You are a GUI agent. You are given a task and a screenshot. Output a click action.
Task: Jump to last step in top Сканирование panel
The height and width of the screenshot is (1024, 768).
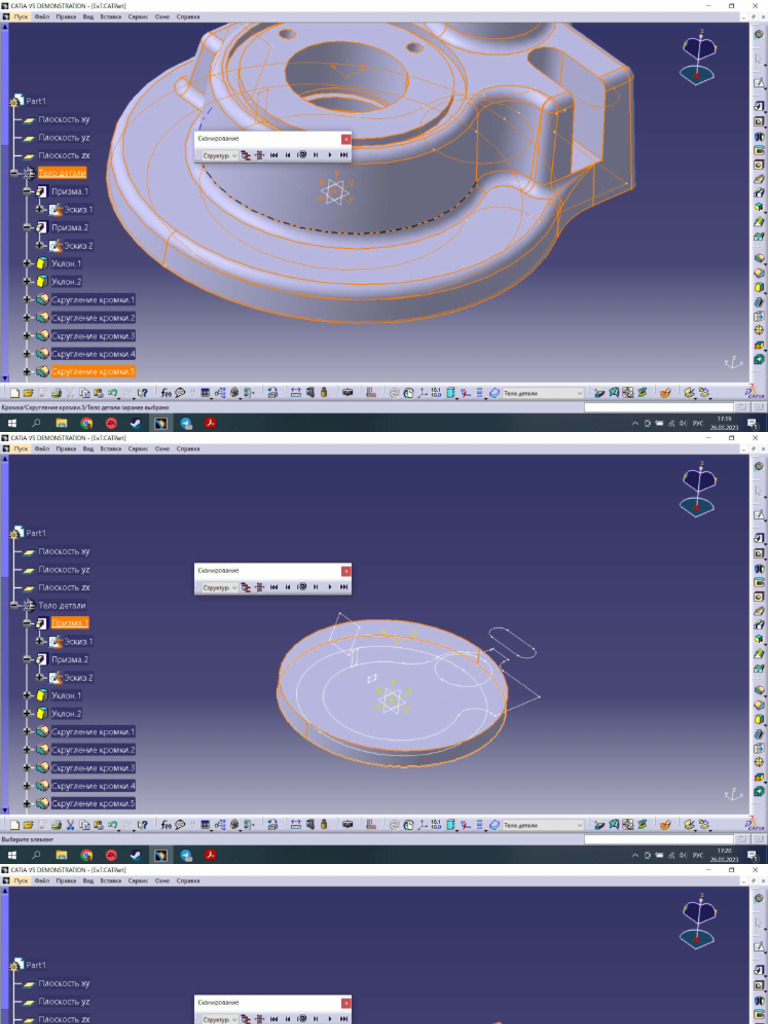point(344,155)
